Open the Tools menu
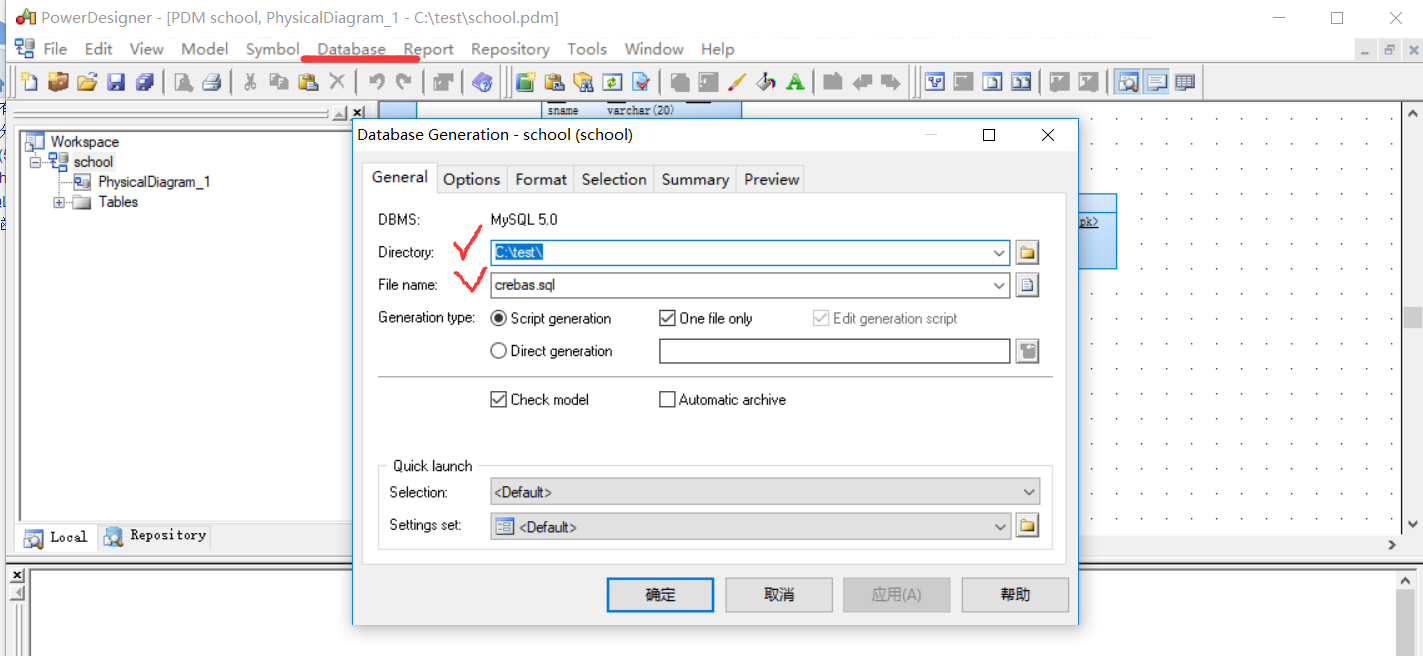1423x656 pixels. tap(587, 49)
